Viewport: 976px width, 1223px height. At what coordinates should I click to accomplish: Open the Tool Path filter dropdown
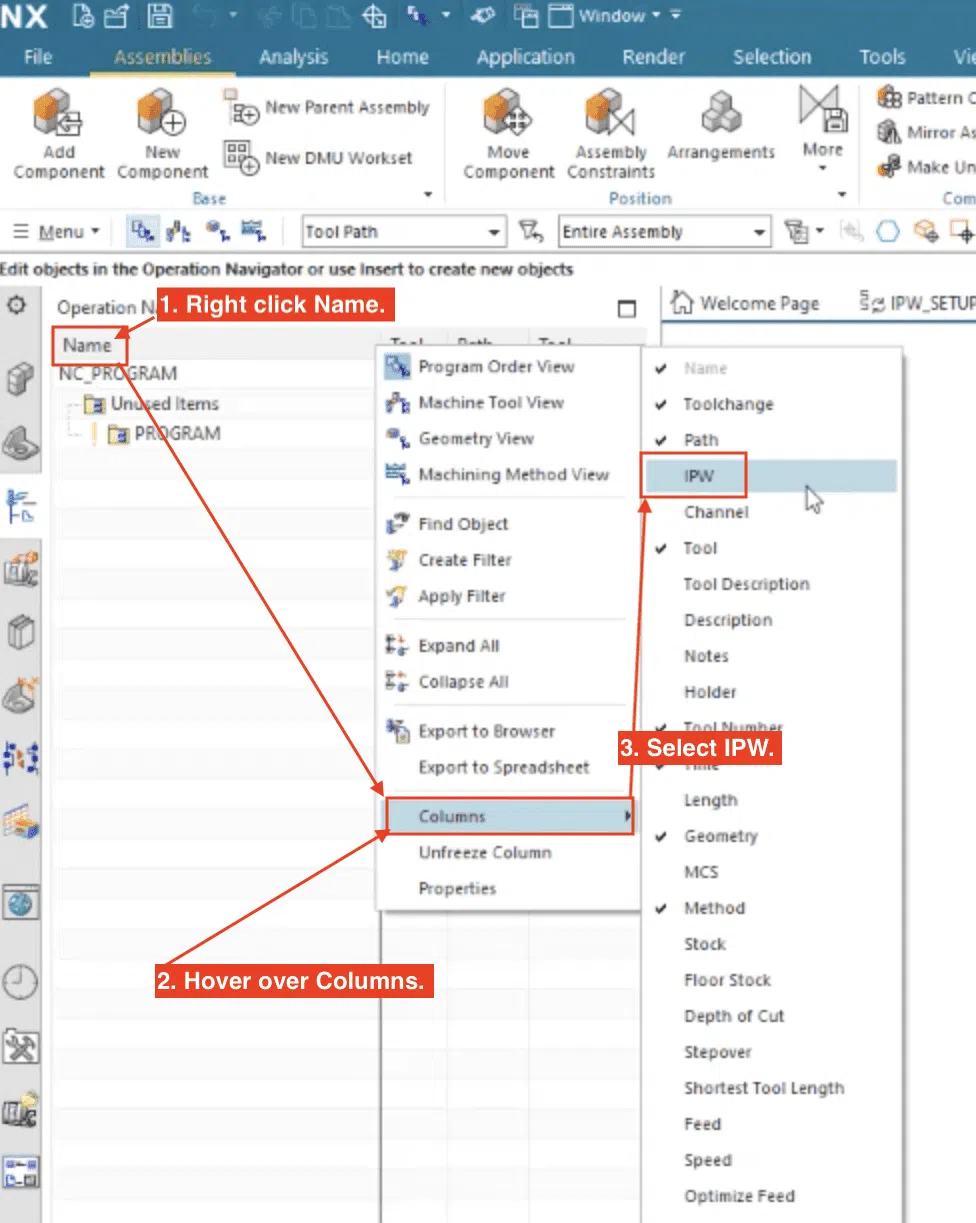[x=403, y=232]
